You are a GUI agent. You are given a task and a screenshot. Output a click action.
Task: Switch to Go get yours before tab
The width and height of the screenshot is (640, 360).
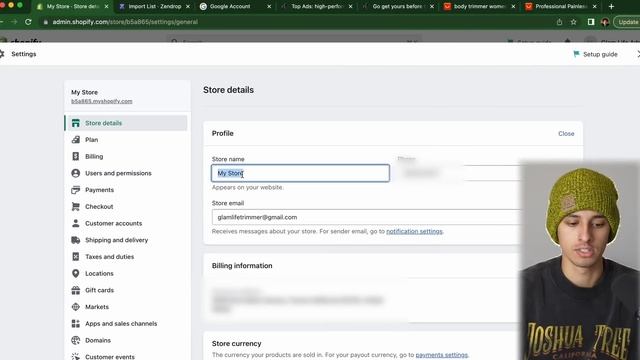397,7
